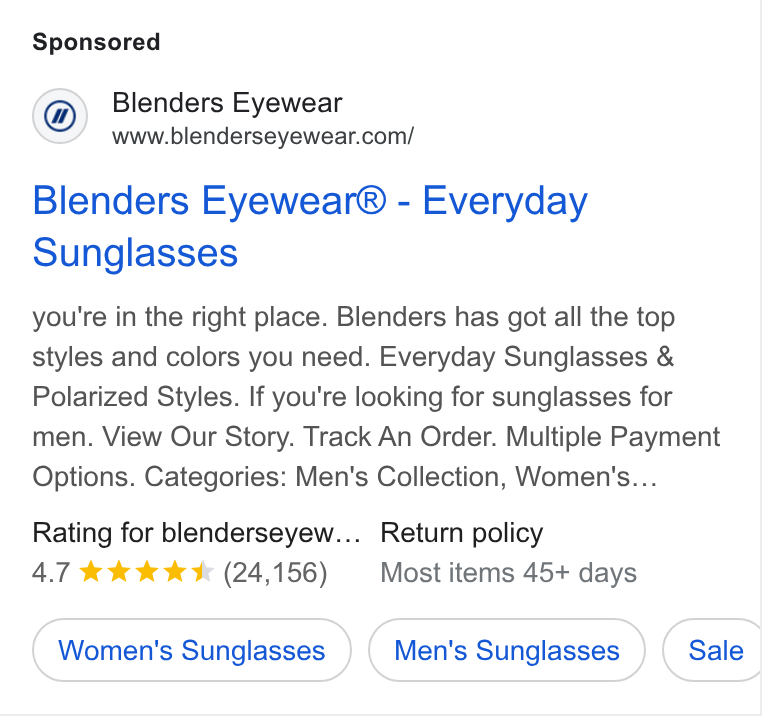Open the Men's Sunglasses sitelink chip
This screenshot has width=762, height=716.
[507, 650]
